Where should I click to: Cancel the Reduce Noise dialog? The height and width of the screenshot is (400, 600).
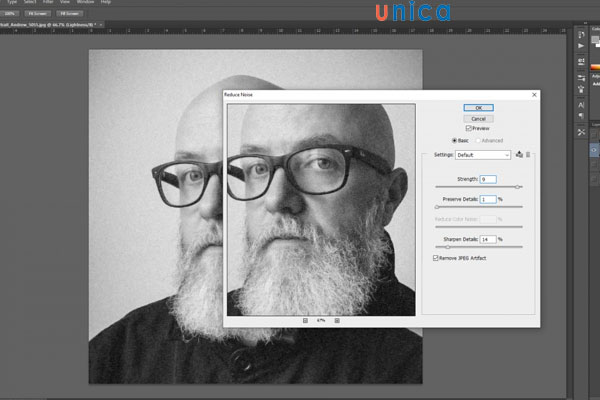pos(478,118)
